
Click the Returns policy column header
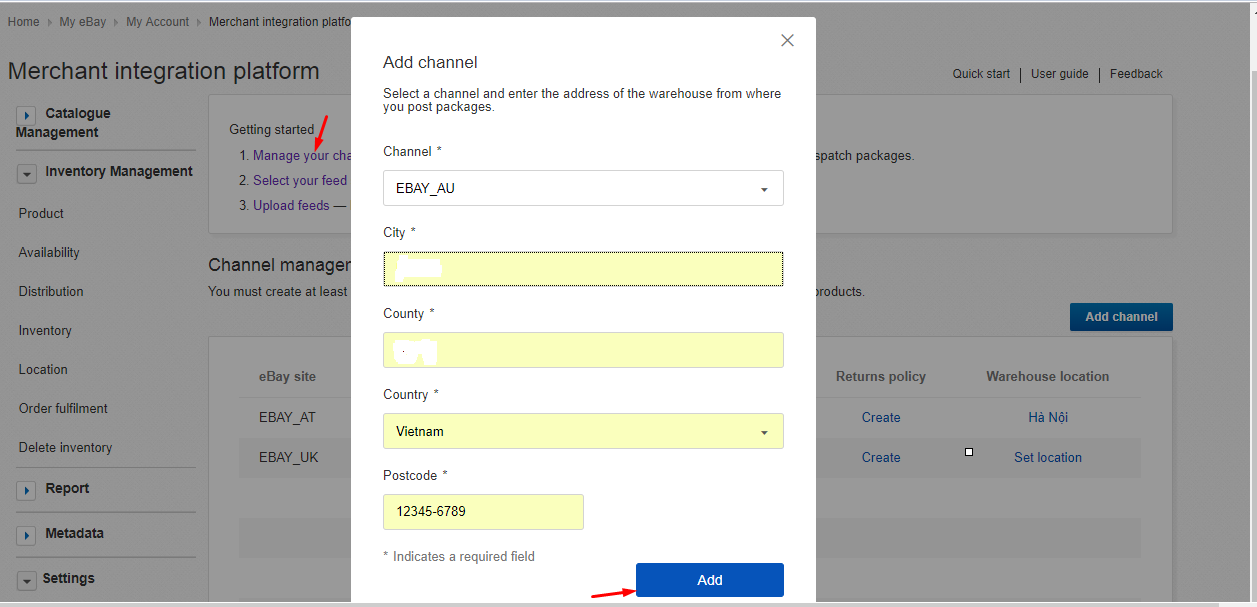click(x=881, y=377)
